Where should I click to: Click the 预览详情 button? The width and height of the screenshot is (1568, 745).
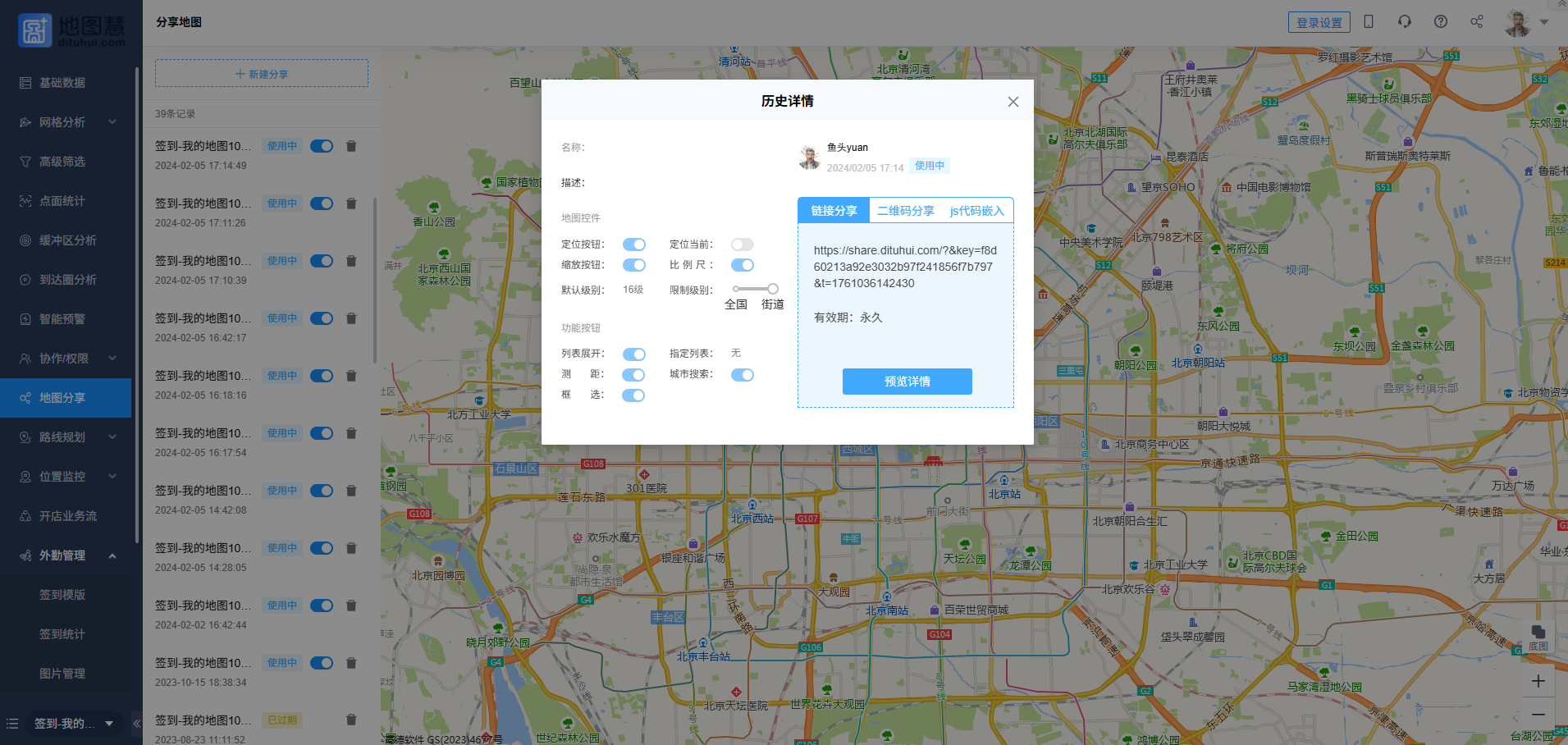coord(907,382)
